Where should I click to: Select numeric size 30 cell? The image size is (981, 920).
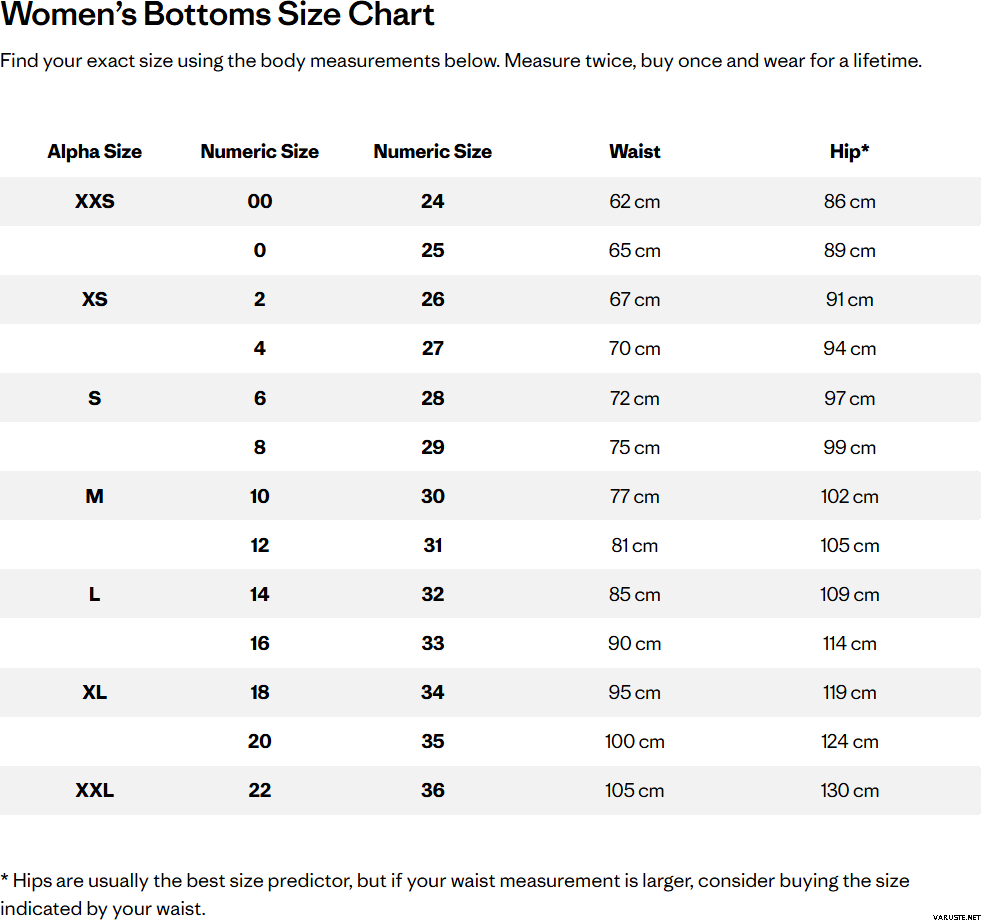pos(432,496)
